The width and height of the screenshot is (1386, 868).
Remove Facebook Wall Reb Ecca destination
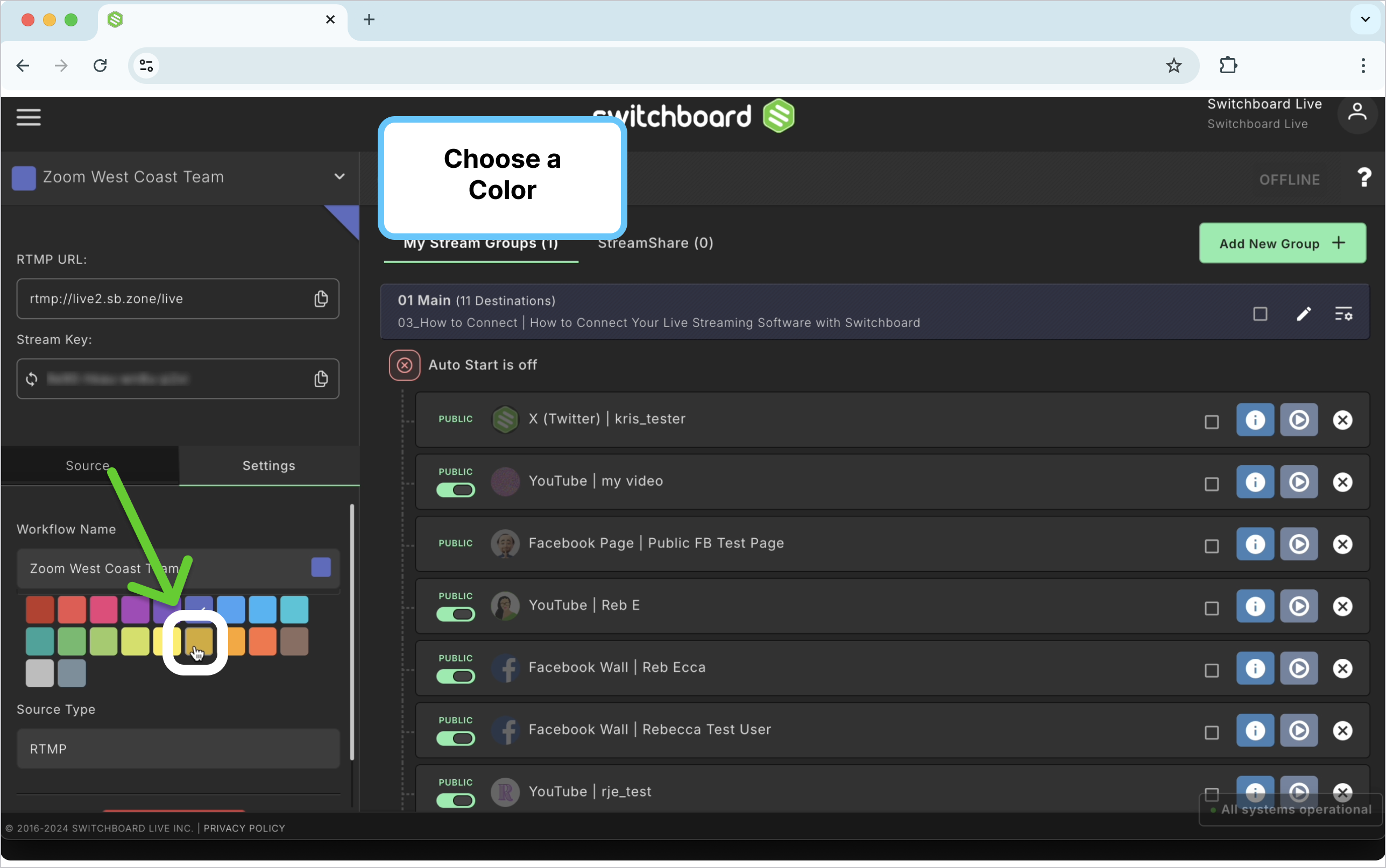1342,668
